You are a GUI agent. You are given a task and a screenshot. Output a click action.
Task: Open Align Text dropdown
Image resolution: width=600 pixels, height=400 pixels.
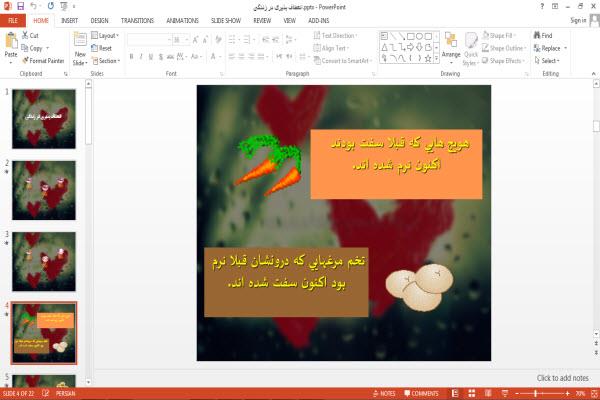point(331,48)
